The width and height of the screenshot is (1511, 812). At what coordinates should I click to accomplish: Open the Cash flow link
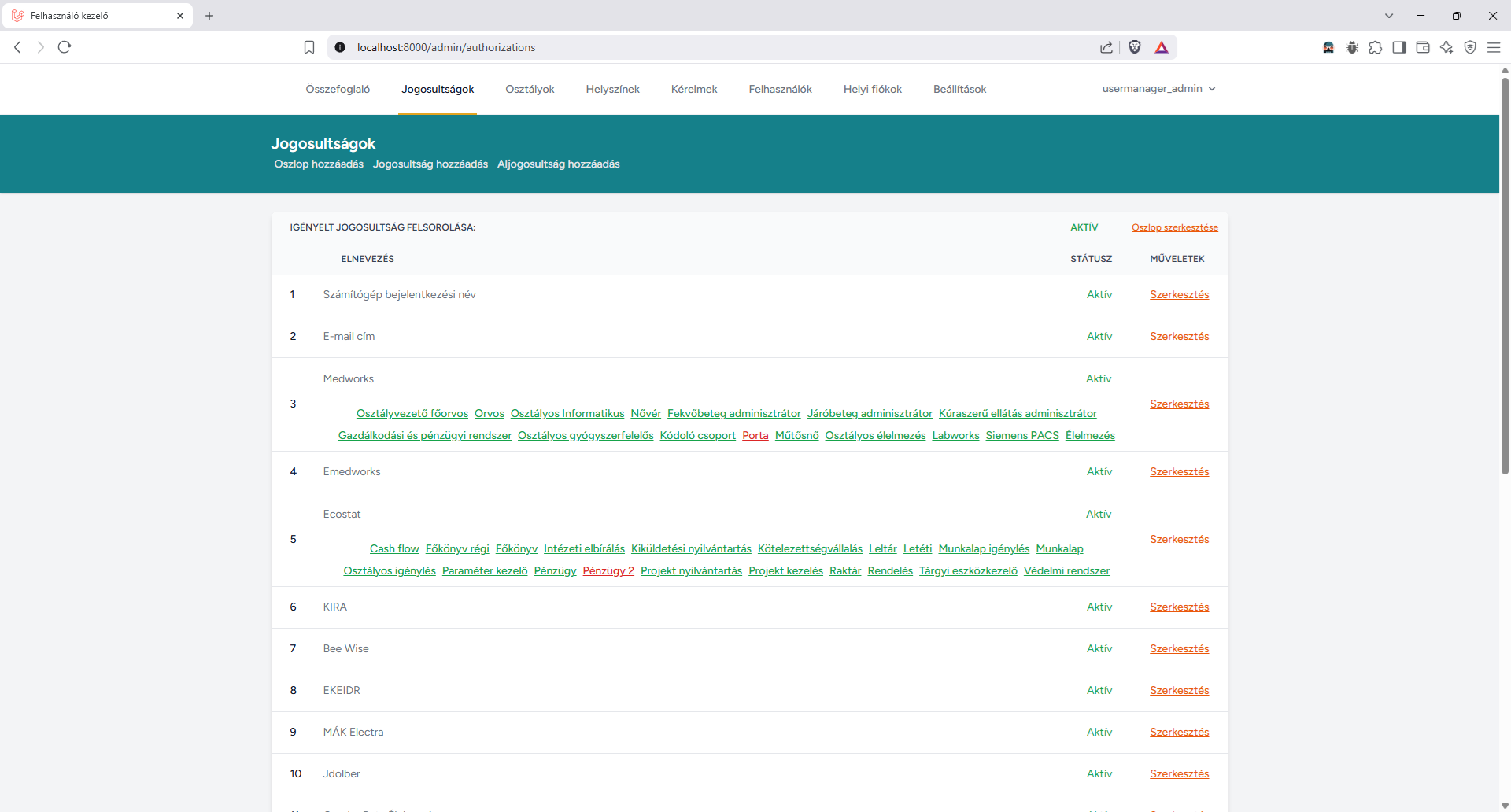pos(394,548)
